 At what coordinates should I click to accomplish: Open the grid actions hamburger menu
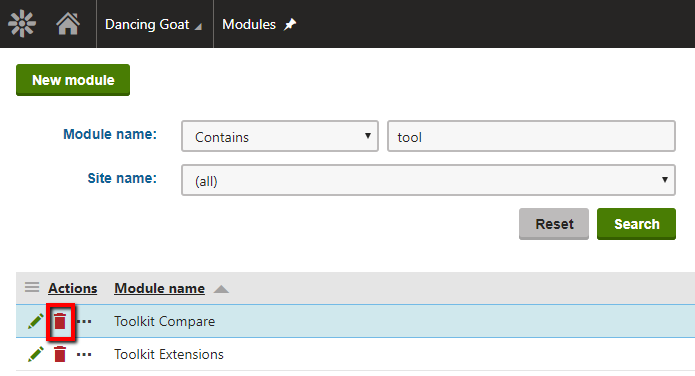[32, 287]
